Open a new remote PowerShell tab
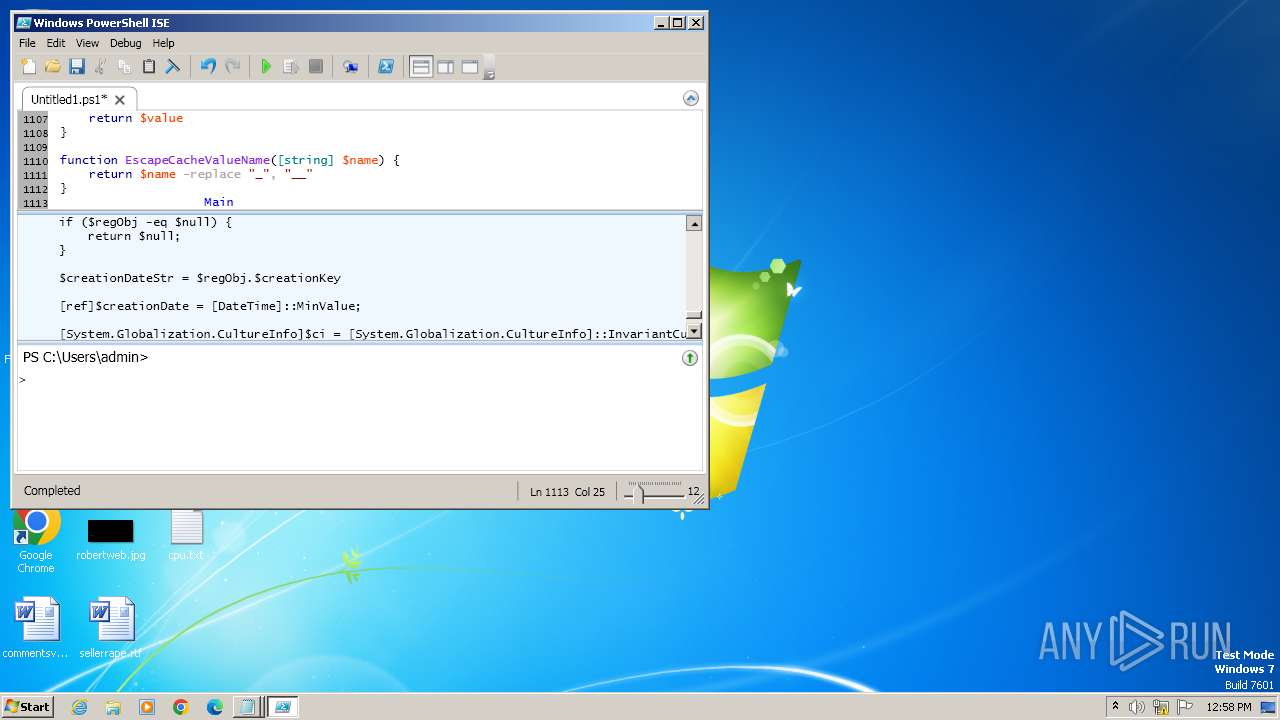This screenshot has height=720, width=1280. tap(350, 67)
